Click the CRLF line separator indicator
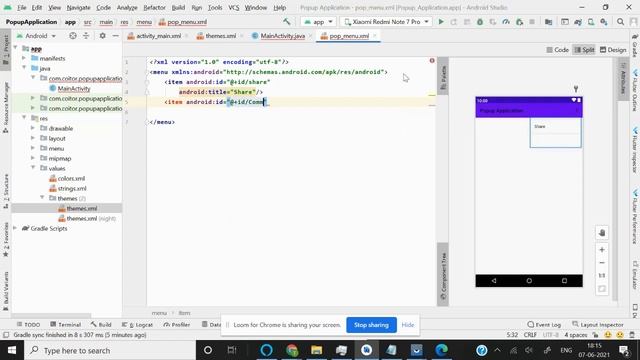Screen dimensions: 640x360 pyautogui.click(x=530, y=335)
